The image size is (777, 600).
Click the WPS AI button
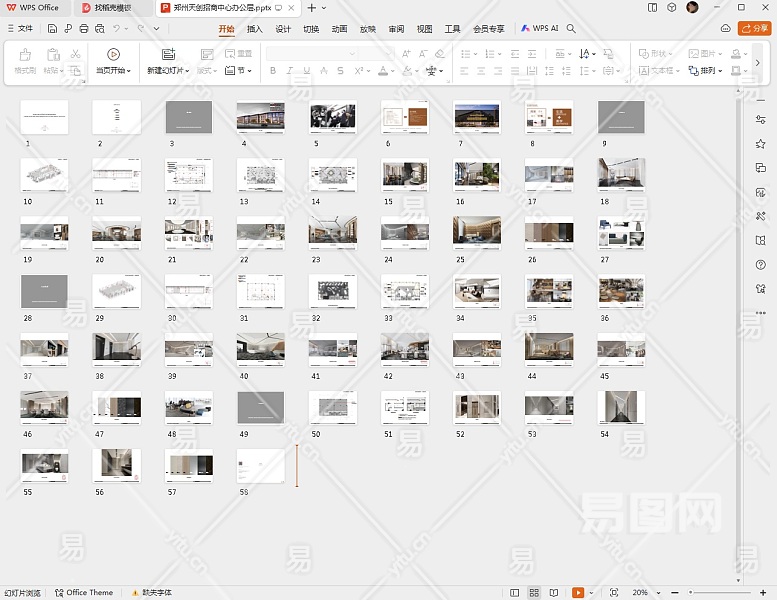[539, 29]
